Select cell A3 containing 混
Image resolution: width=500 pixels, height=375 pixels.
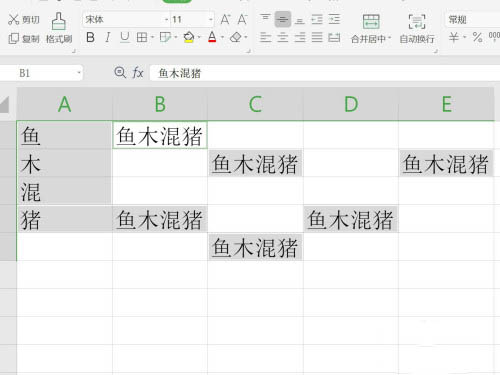pyautogui.click(x=64, y=191)
